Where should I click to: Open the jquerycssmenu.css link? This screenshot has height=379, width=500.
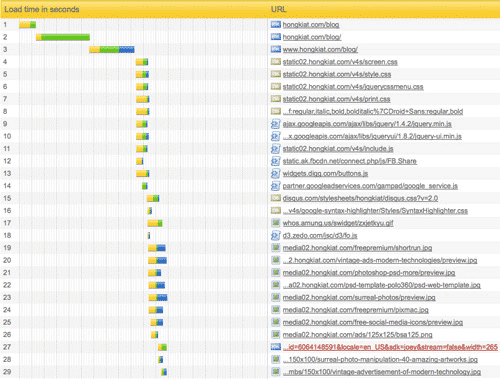pos(353,87)
